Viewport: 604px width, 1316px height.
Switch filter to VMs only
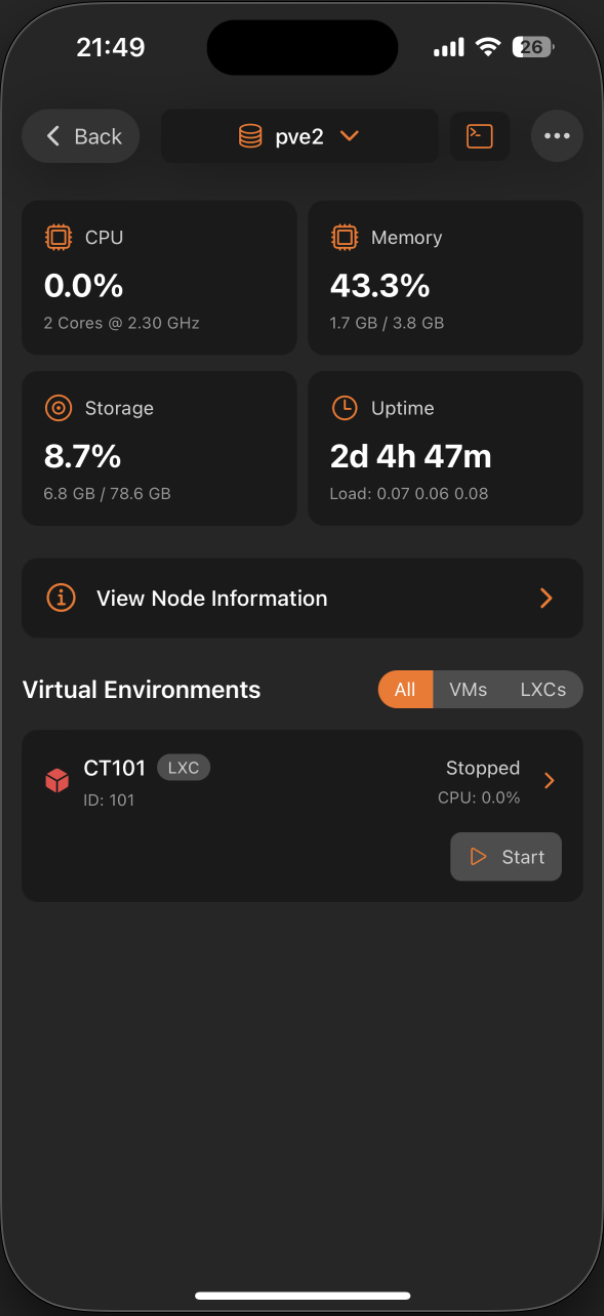tap(467, 689)
